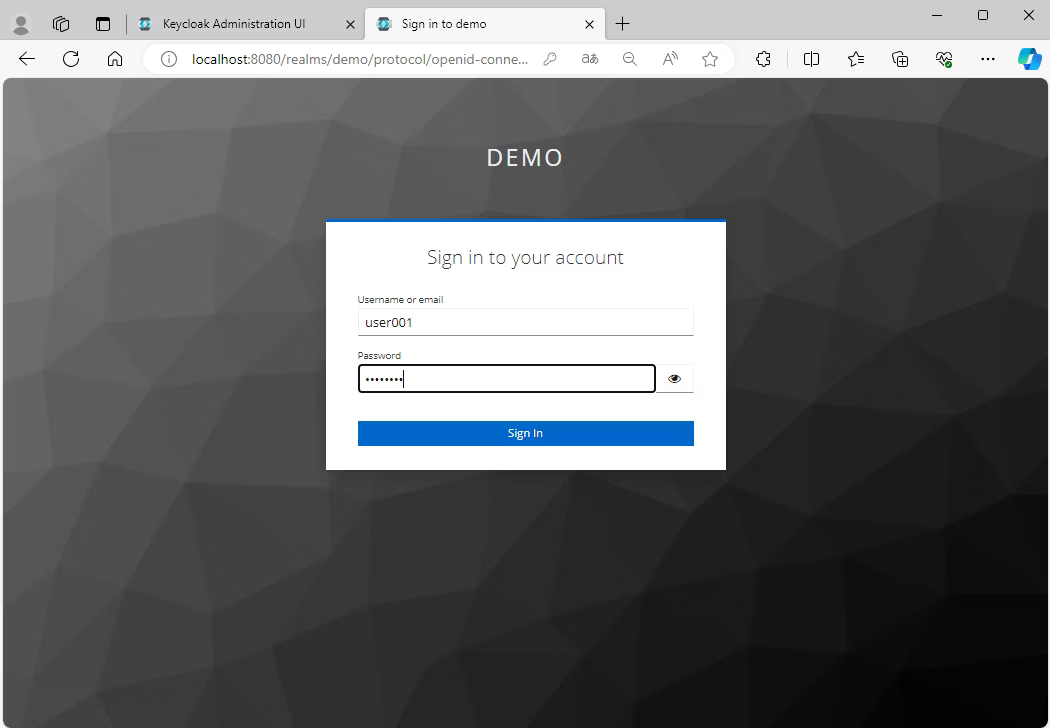Go back to the previous page
The height and width of the screenshot is (728, 1050).
(x=27, y=59)
